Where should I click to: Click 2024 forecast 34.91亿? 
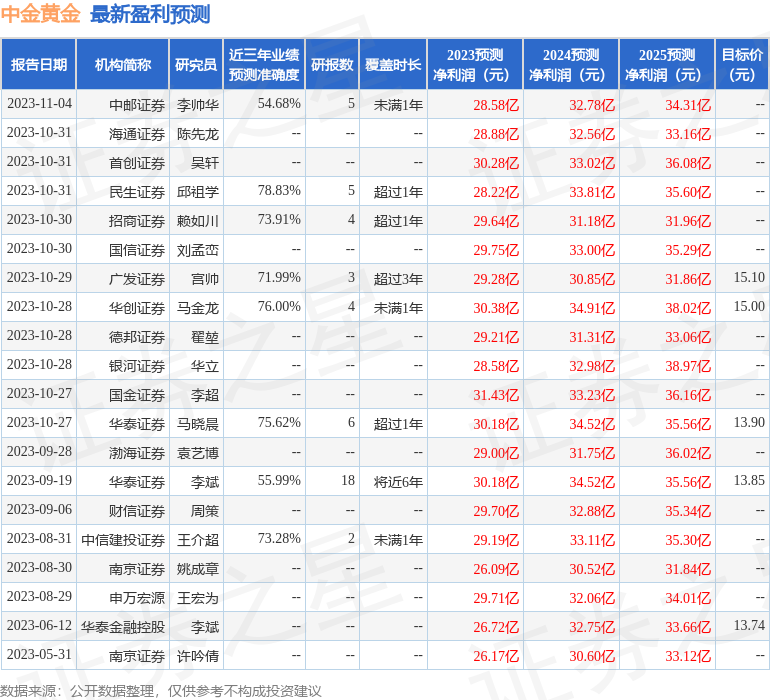tap(592, 308)
